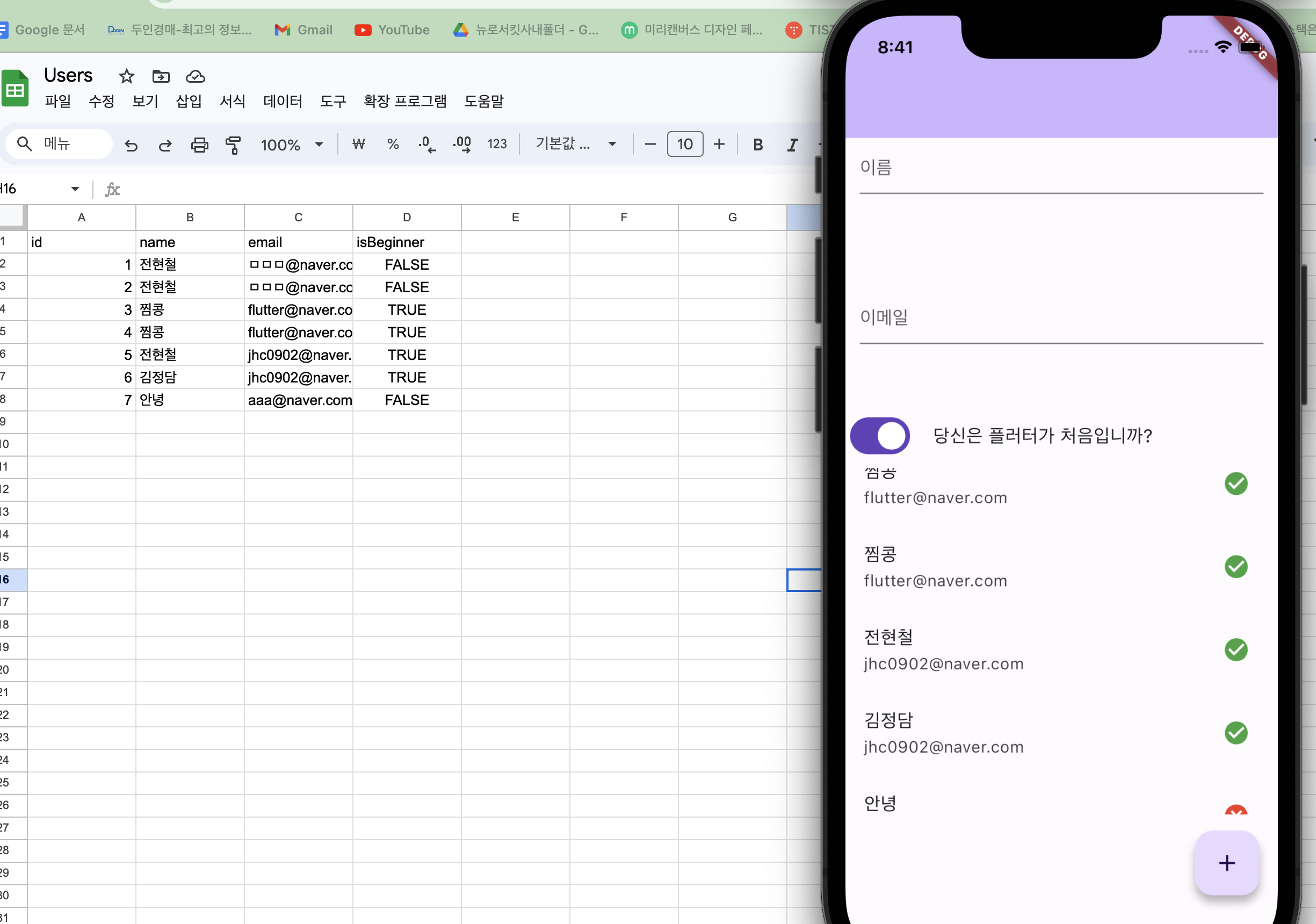This screenshot has width=1316, height=924.
Task: Click the redo arrow icon
Action: click(x=165, y=145)
